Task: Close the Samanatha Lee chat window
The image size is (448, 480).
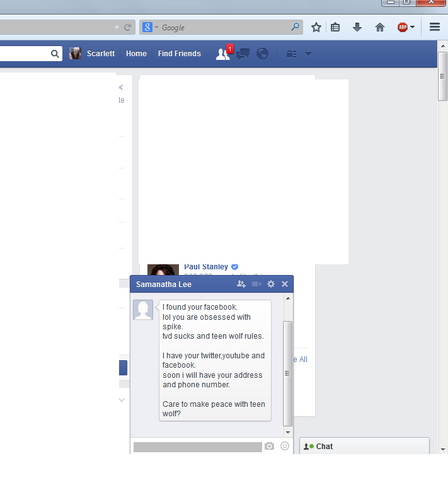Action: point(285,284)
